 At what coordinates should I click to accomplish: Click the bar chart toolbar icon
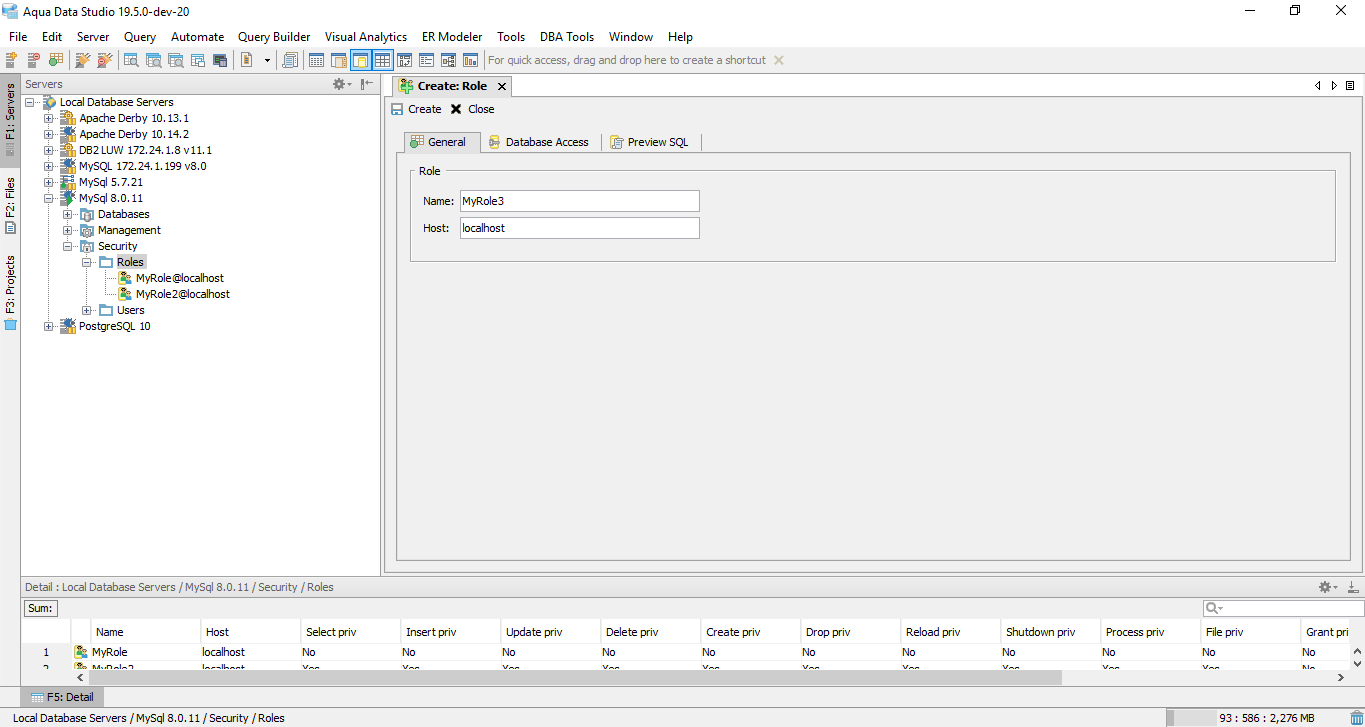(470, 60)
